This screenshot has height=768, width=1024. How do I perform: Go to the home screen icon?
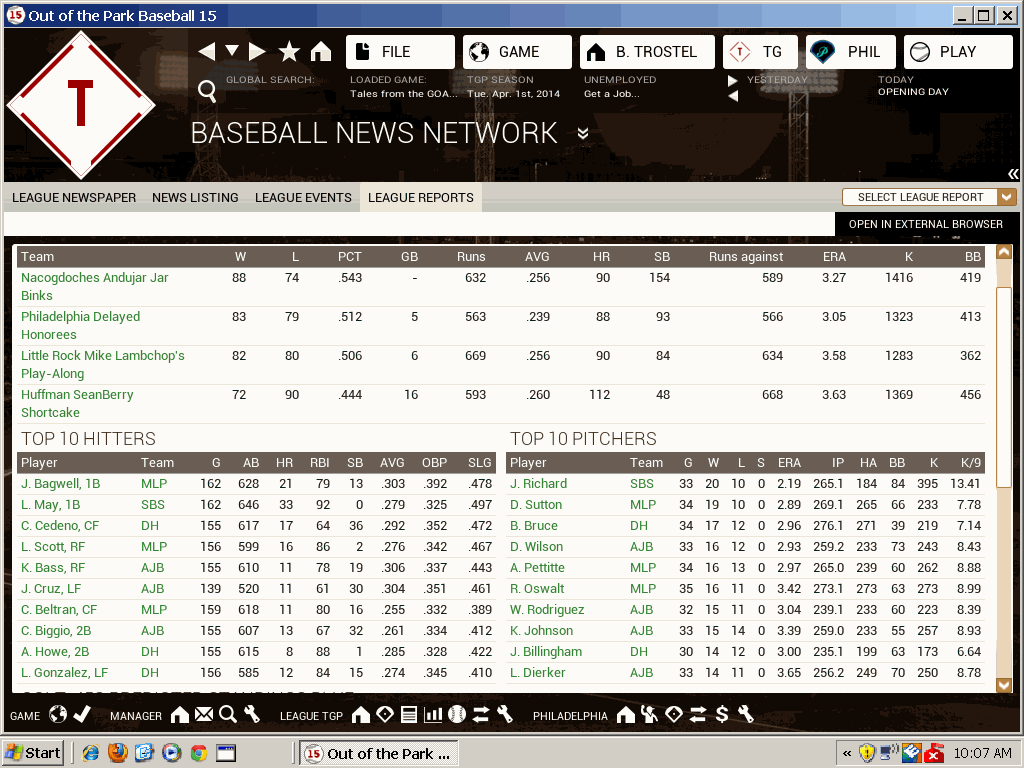pyautogui.click(x=321, y=52)
